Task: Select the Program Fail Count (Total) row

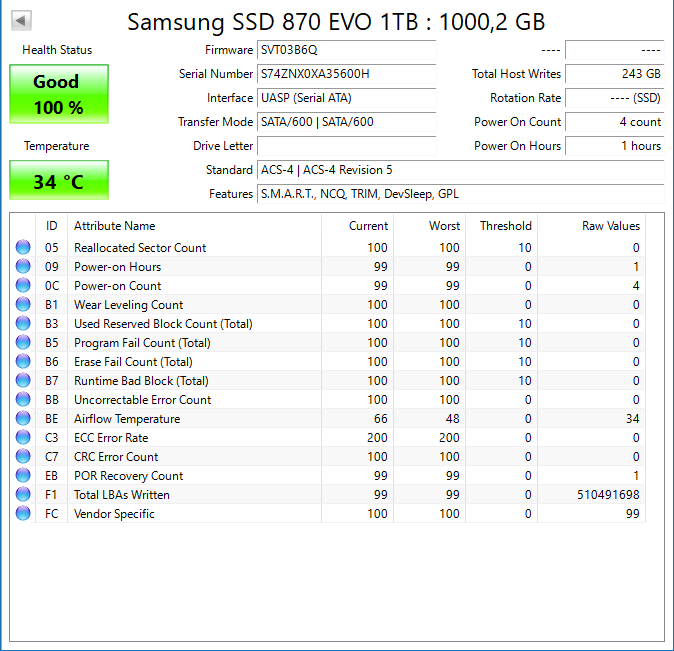Action: click(x=142, y=343)
